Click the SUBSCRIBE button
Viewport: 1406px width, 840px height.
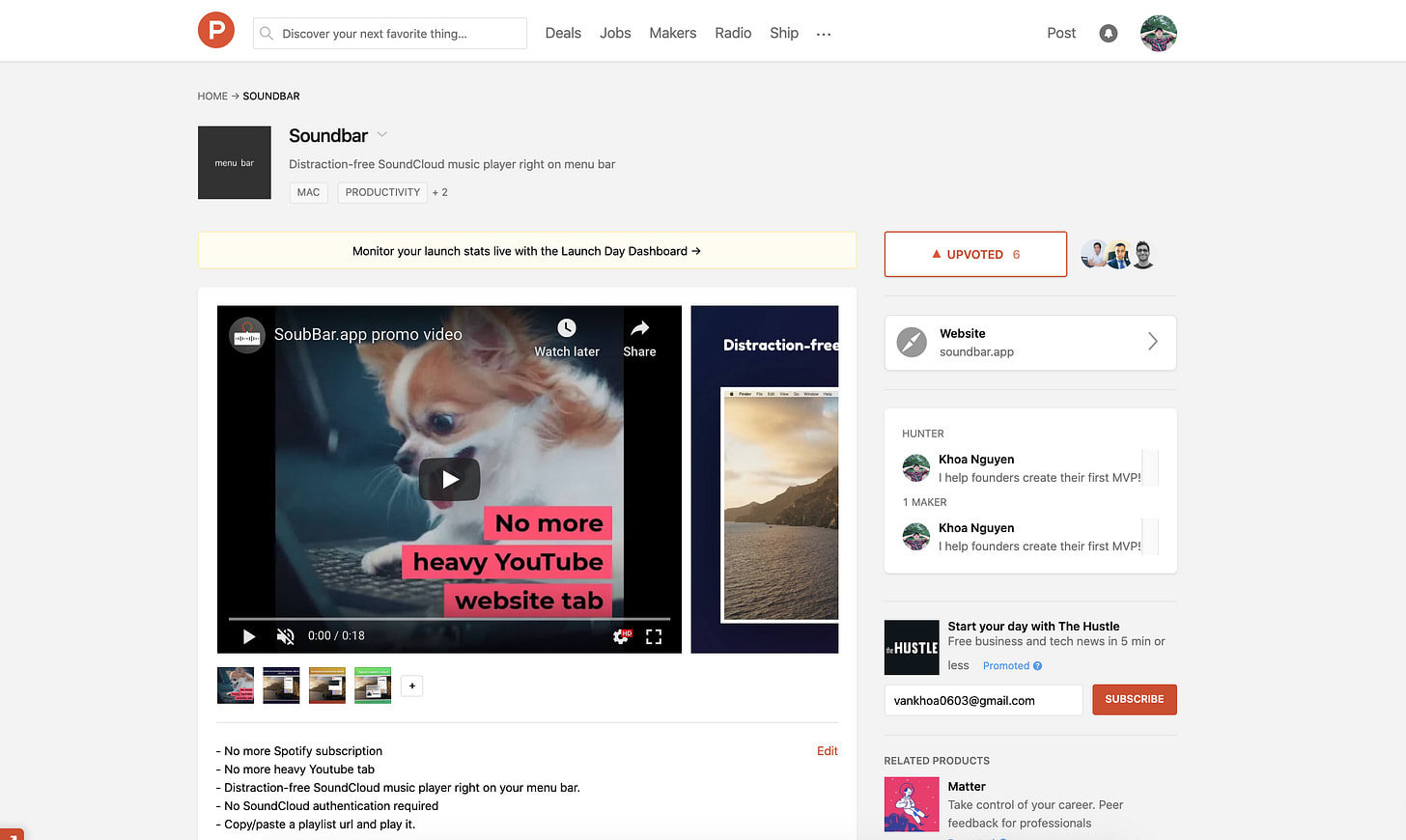pos(1135,700)
